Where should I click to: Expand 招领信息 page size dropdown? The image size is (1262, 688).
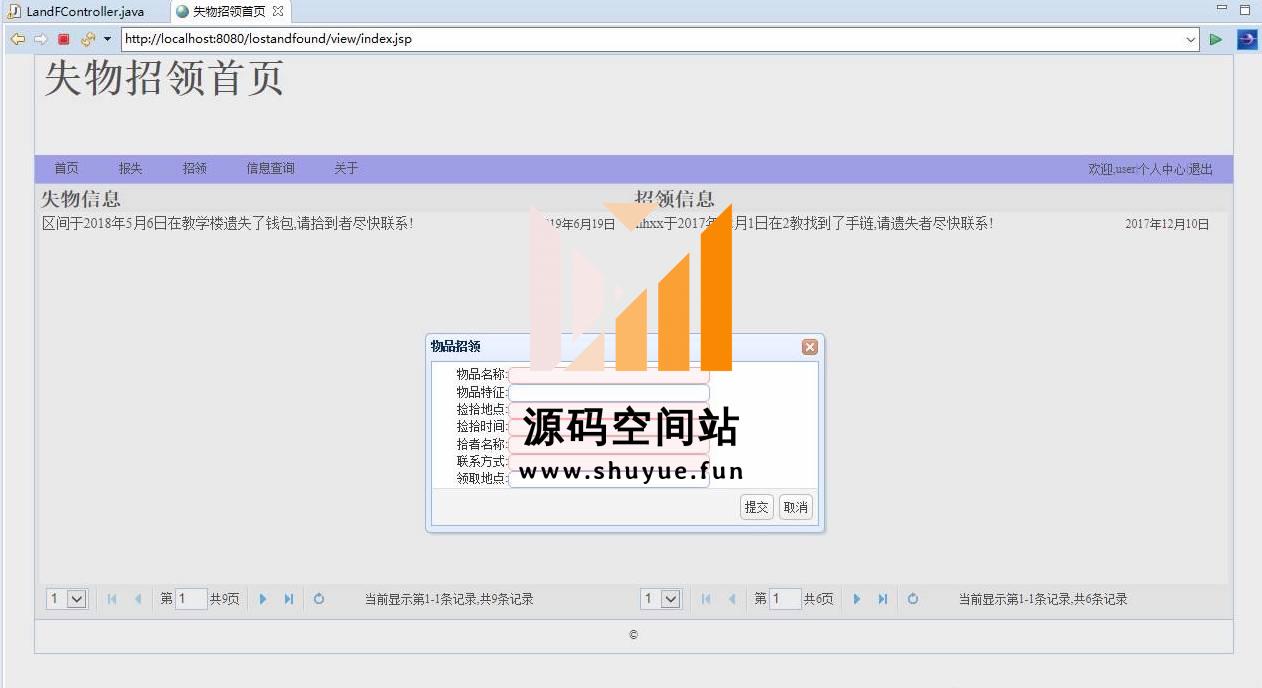670,599
